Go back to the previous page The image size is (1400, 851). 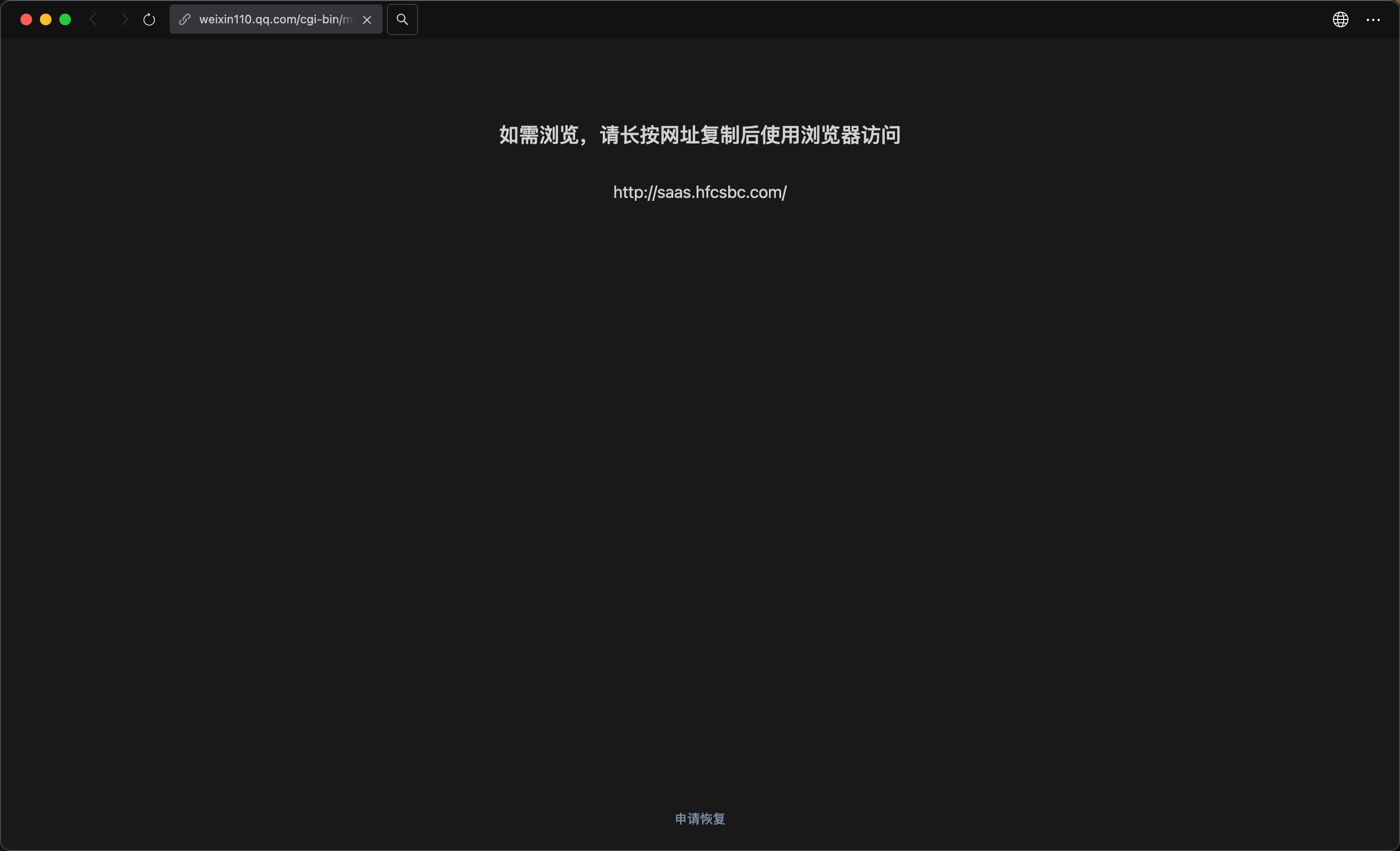pos(94,20)
